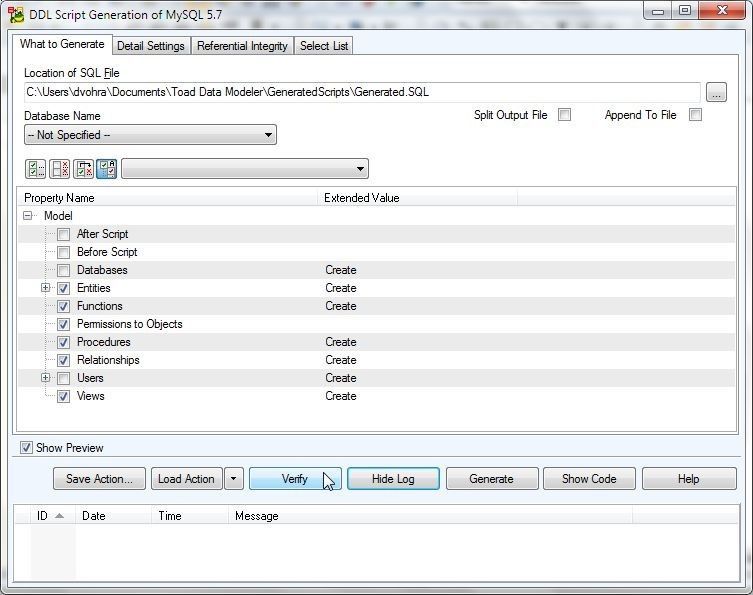Viewport: 753px width, 595px height.
Task: Click the Time column header in log
Action: (x=190, y=516)
